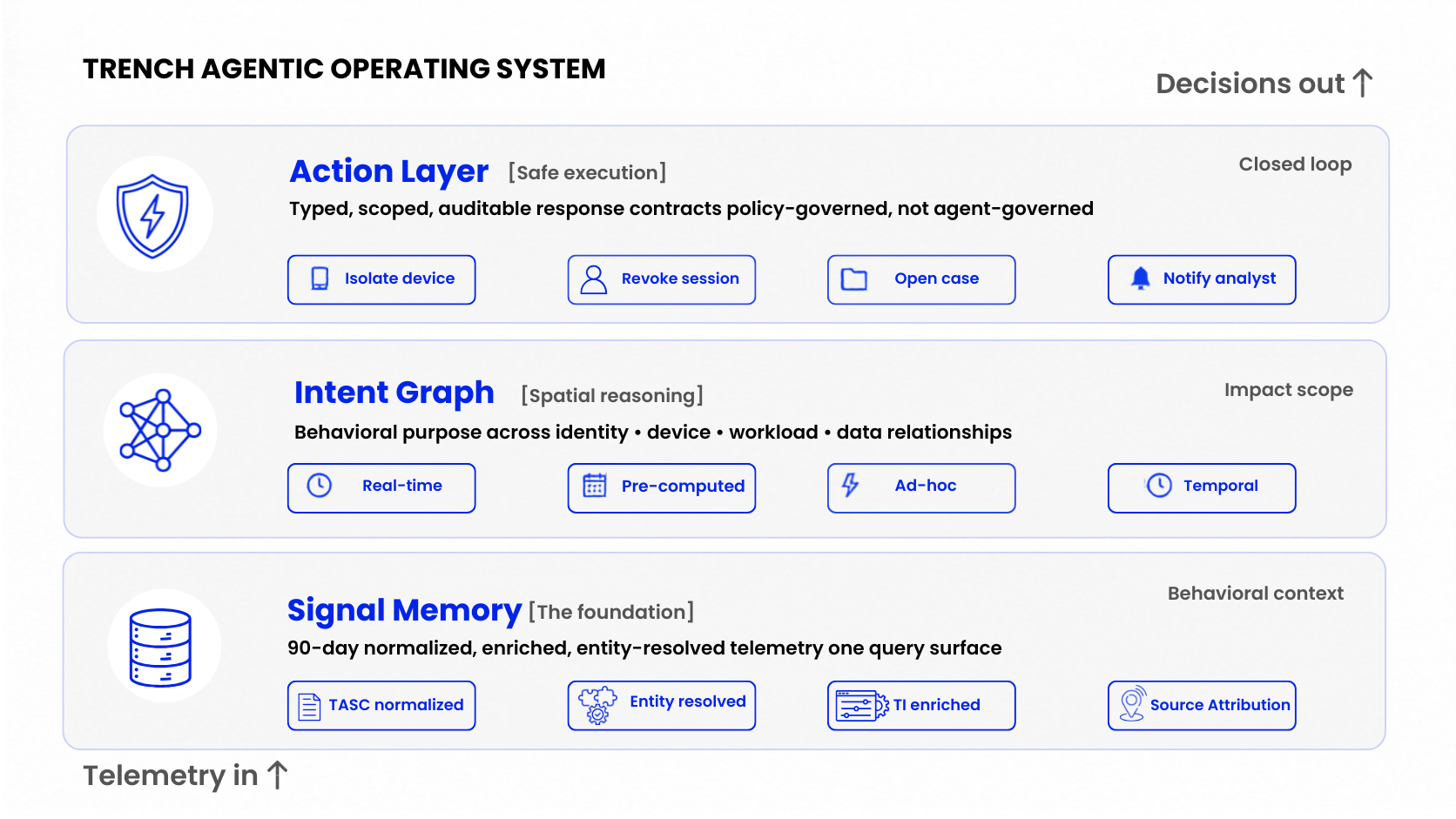This screenshot has height=819, width=1456.
Task: Click the Telemetry in label
Action: tap(171, 775)
